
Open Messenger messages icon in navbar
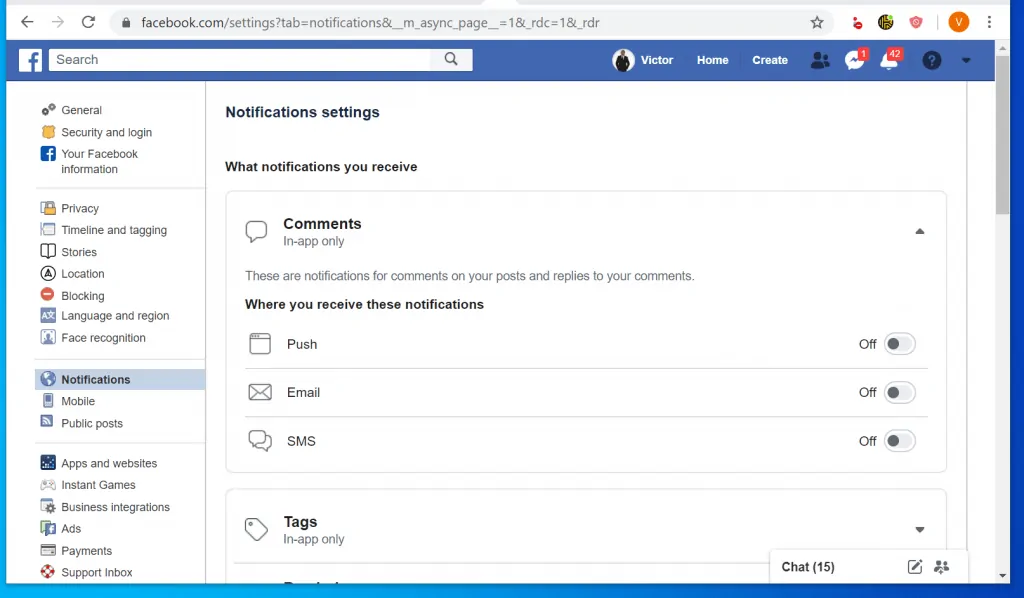coord(854,60)
